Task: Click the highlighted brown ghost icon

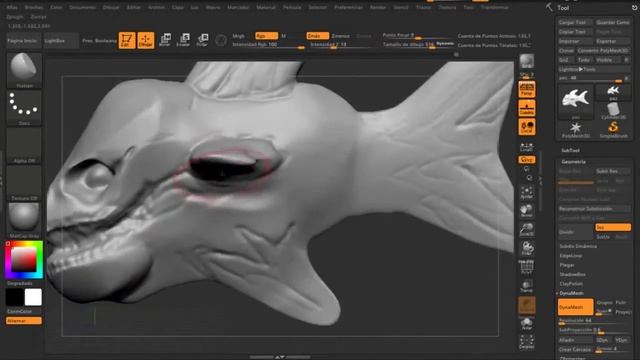Action: tap(527, 305)
